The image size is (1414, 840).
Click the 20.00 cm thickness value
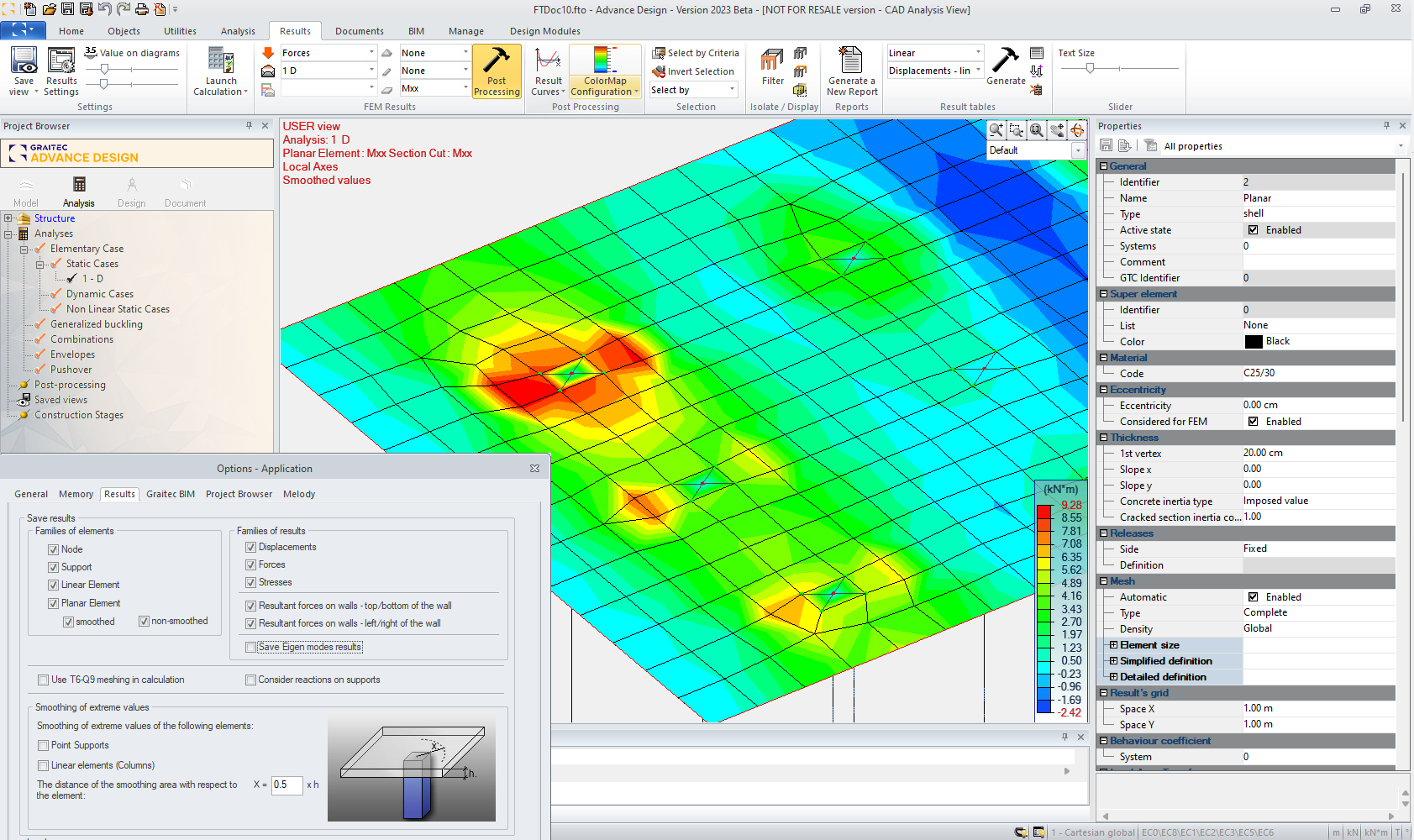[x=1263, y=453]
